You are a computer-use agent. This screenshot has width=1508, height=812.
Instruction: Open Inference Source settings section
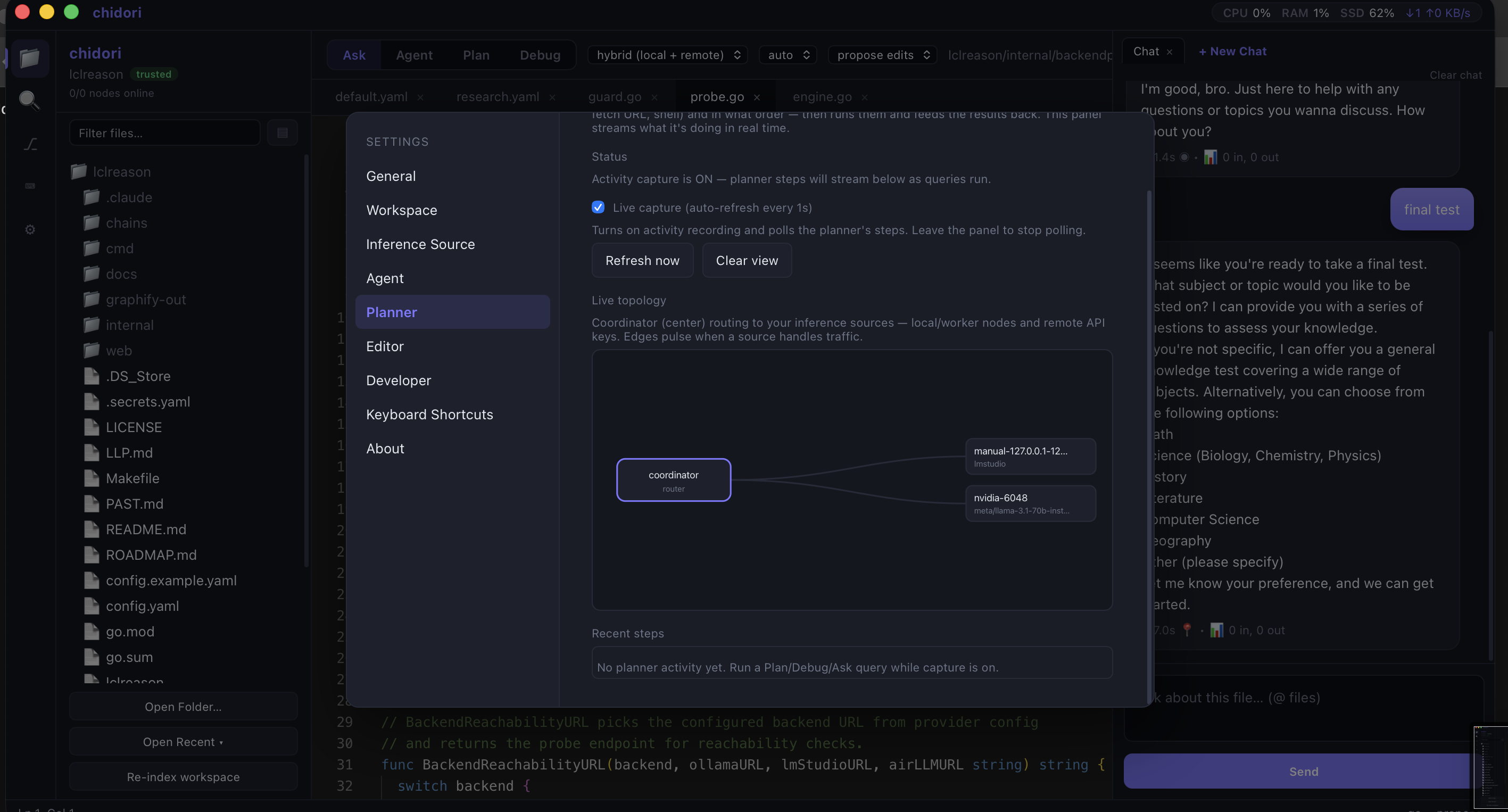pyautogui.click(x=452, y=244)
